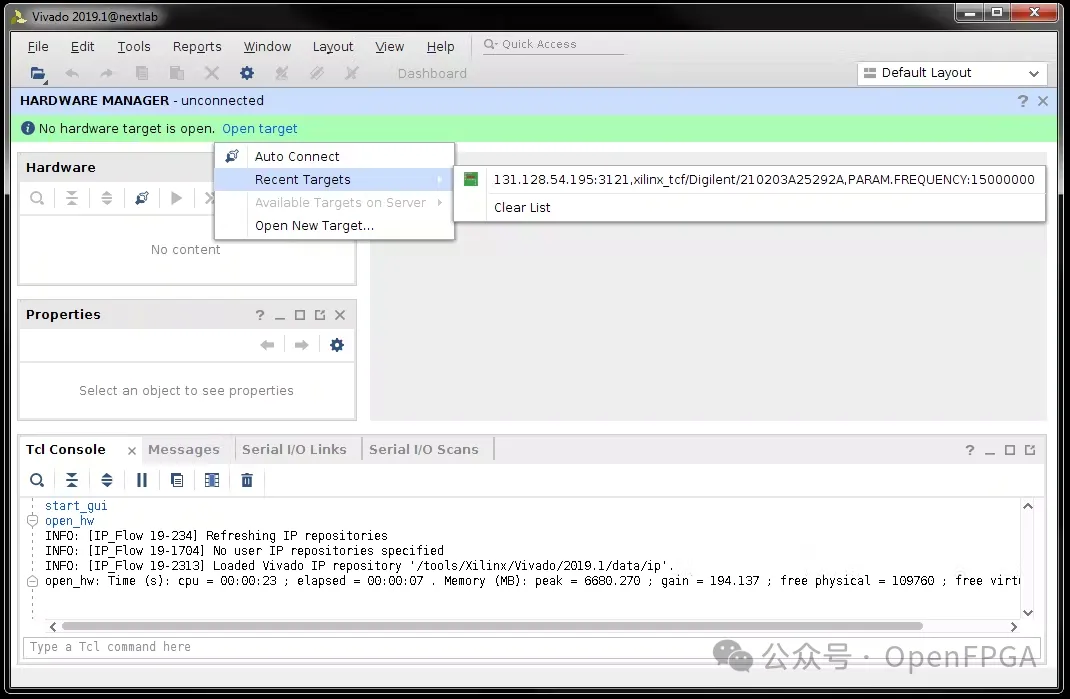Clear the Tcl Console with trash icon
Image resolution: width=1070 pixels, height=699 pixels.
(247, 481)
